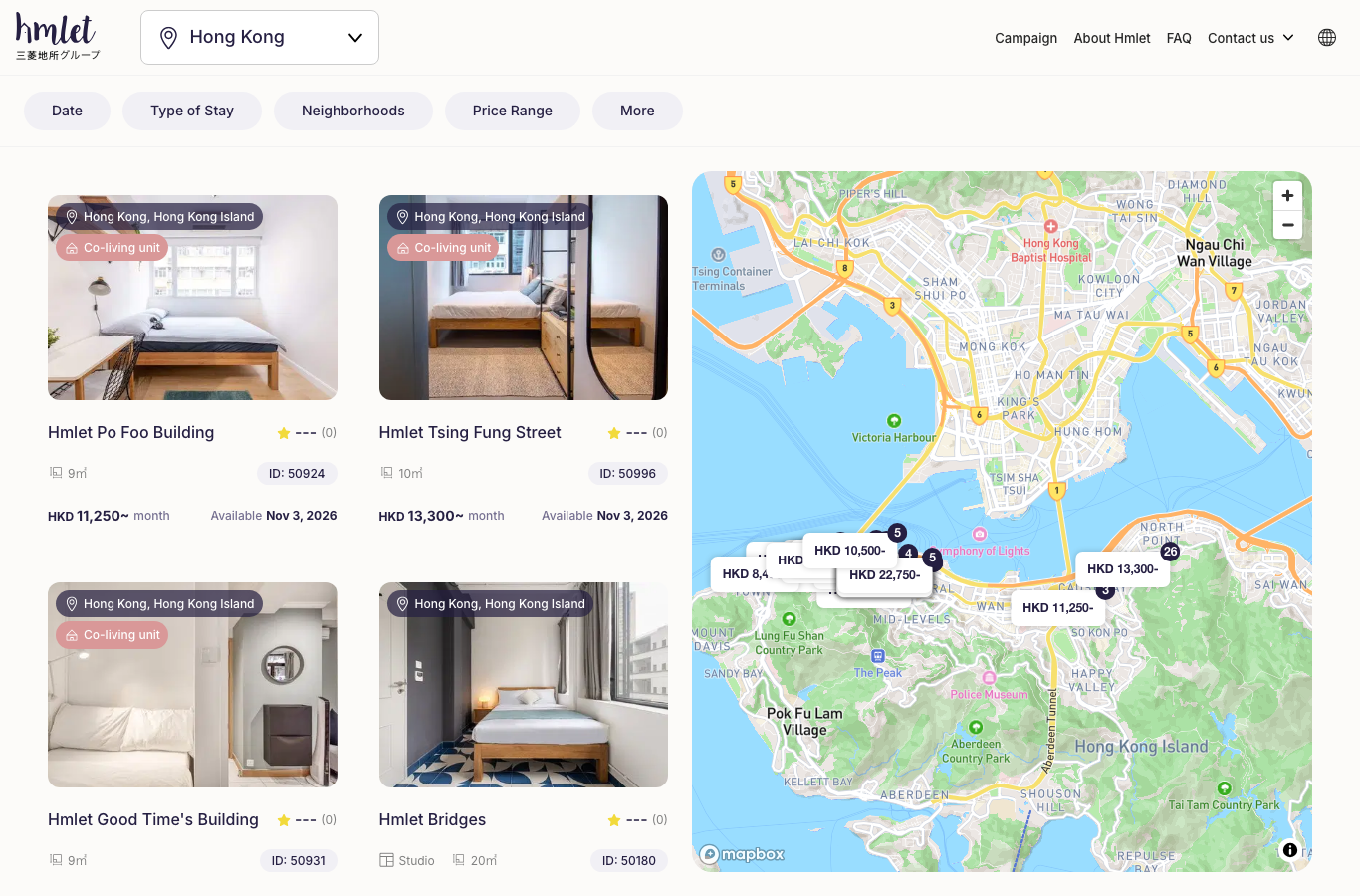Screen dimensions: 1360x896
Task: Open the Hmlet Bridges listing title
Action: [x=432, y=820]
